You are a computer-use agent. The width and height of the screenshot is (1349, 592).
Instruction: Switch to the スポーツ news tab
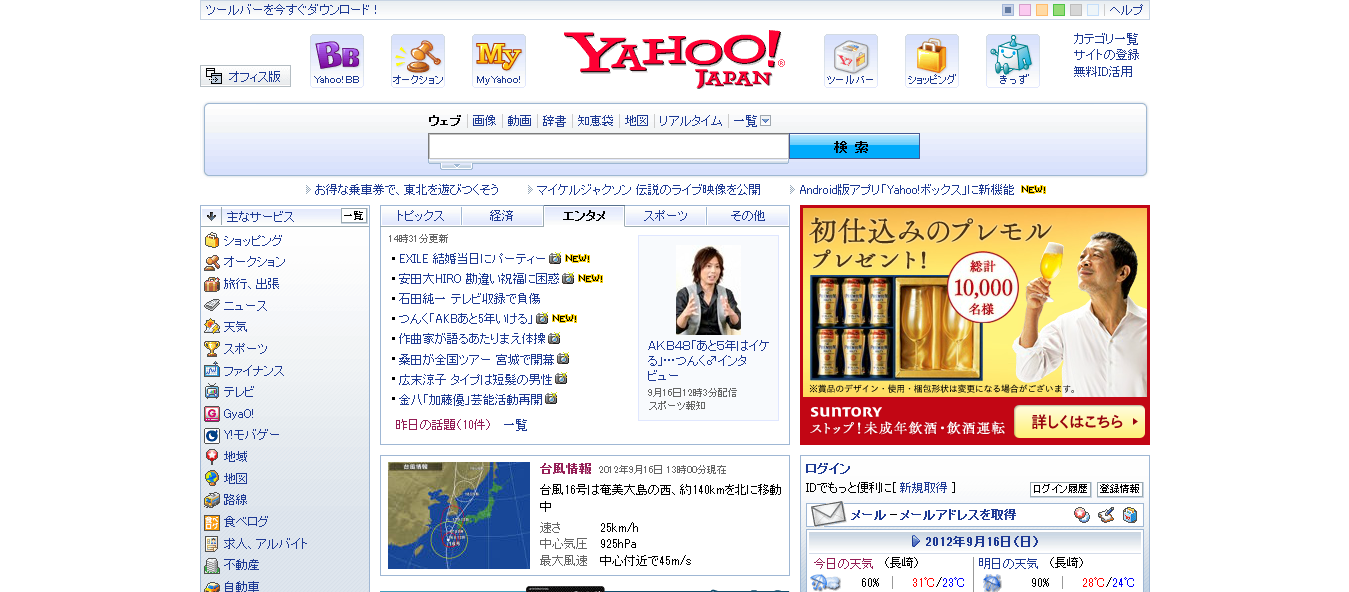pyautogui.click(x=666, y=216)
